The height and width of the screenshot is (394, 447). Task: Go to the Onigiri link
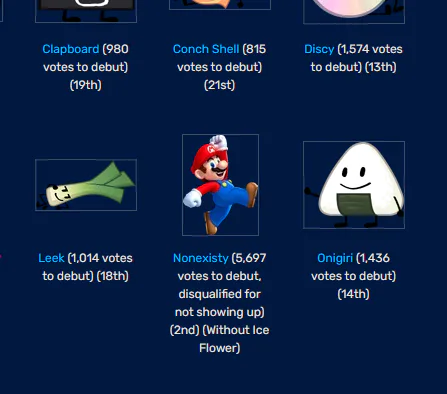point(335,258)
